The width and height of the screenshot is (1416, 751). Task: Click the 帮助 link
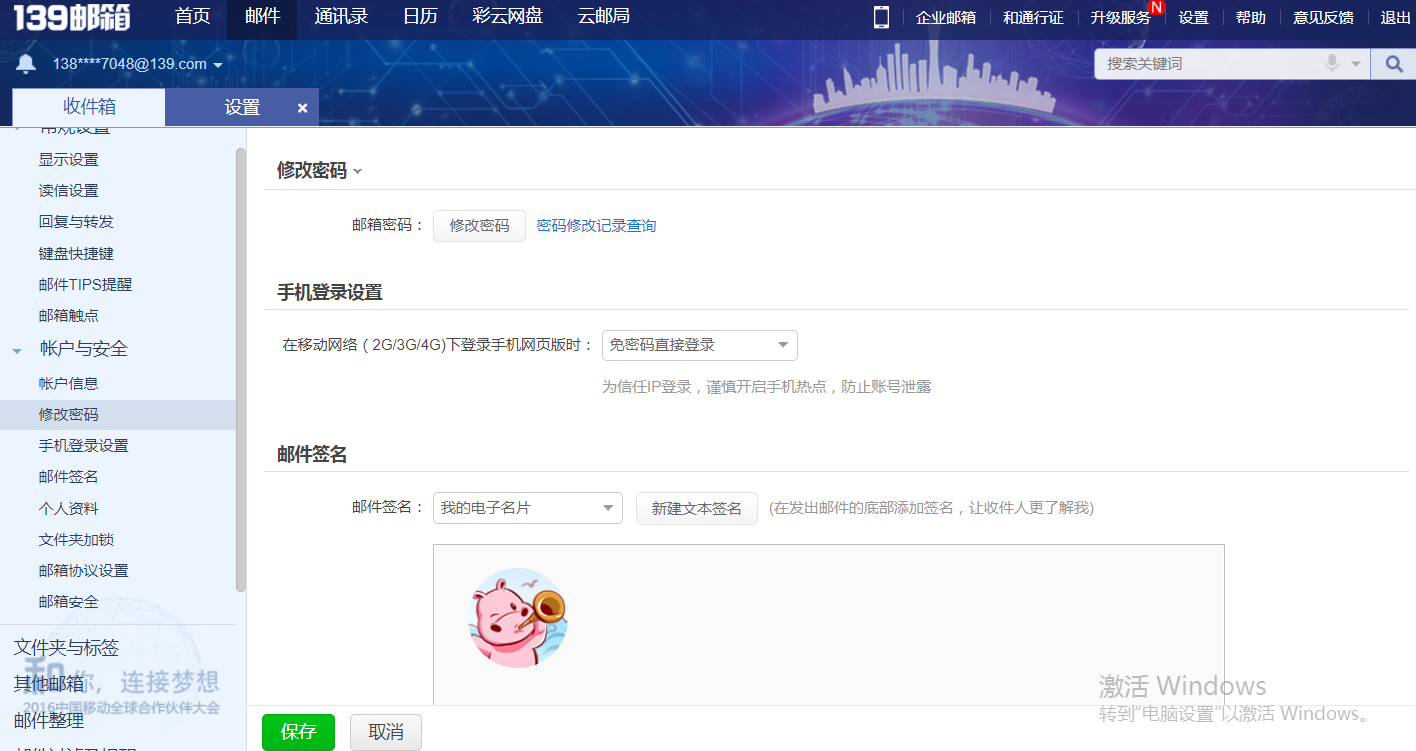1250,18
